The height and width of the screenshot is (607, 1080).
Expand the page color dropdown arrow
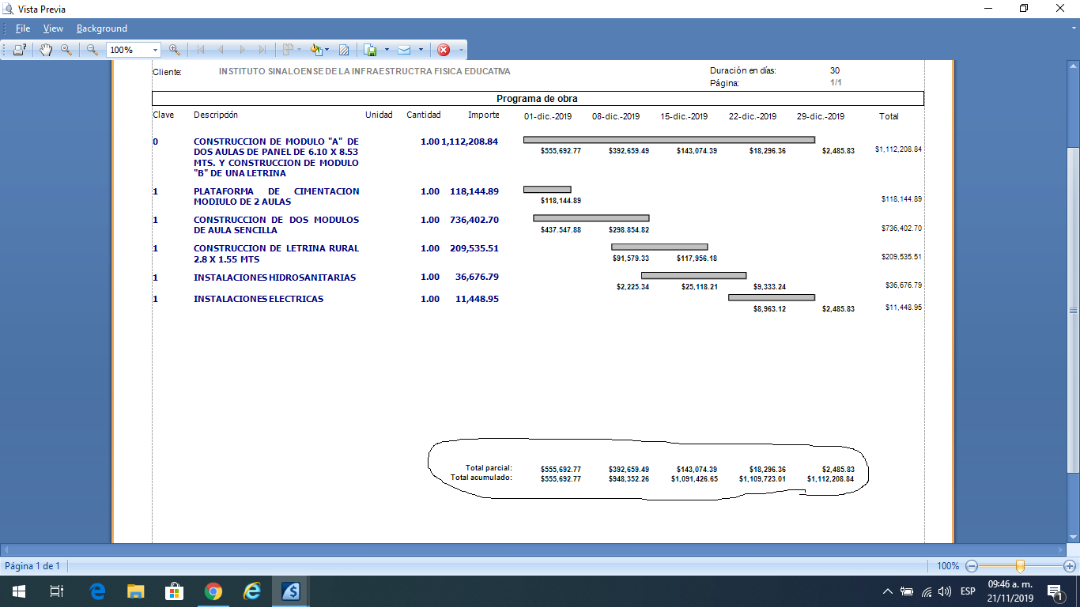[x=327, y=49]
